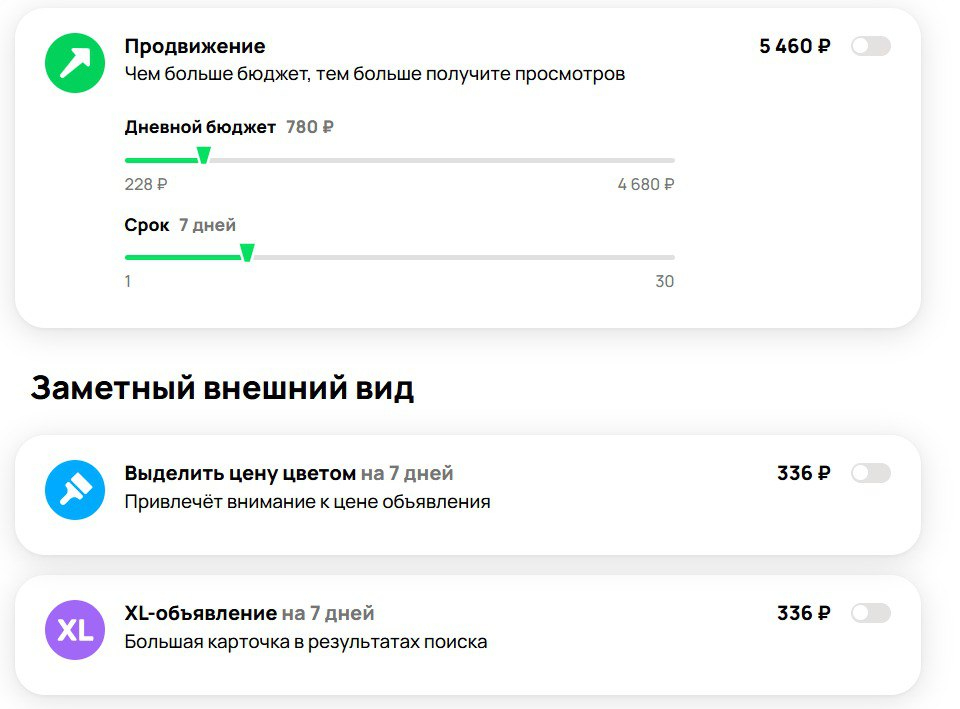The height and width of the screenshot is (709, 960).
Task: Click the 30 days maximum label
Action: [664, 282]
